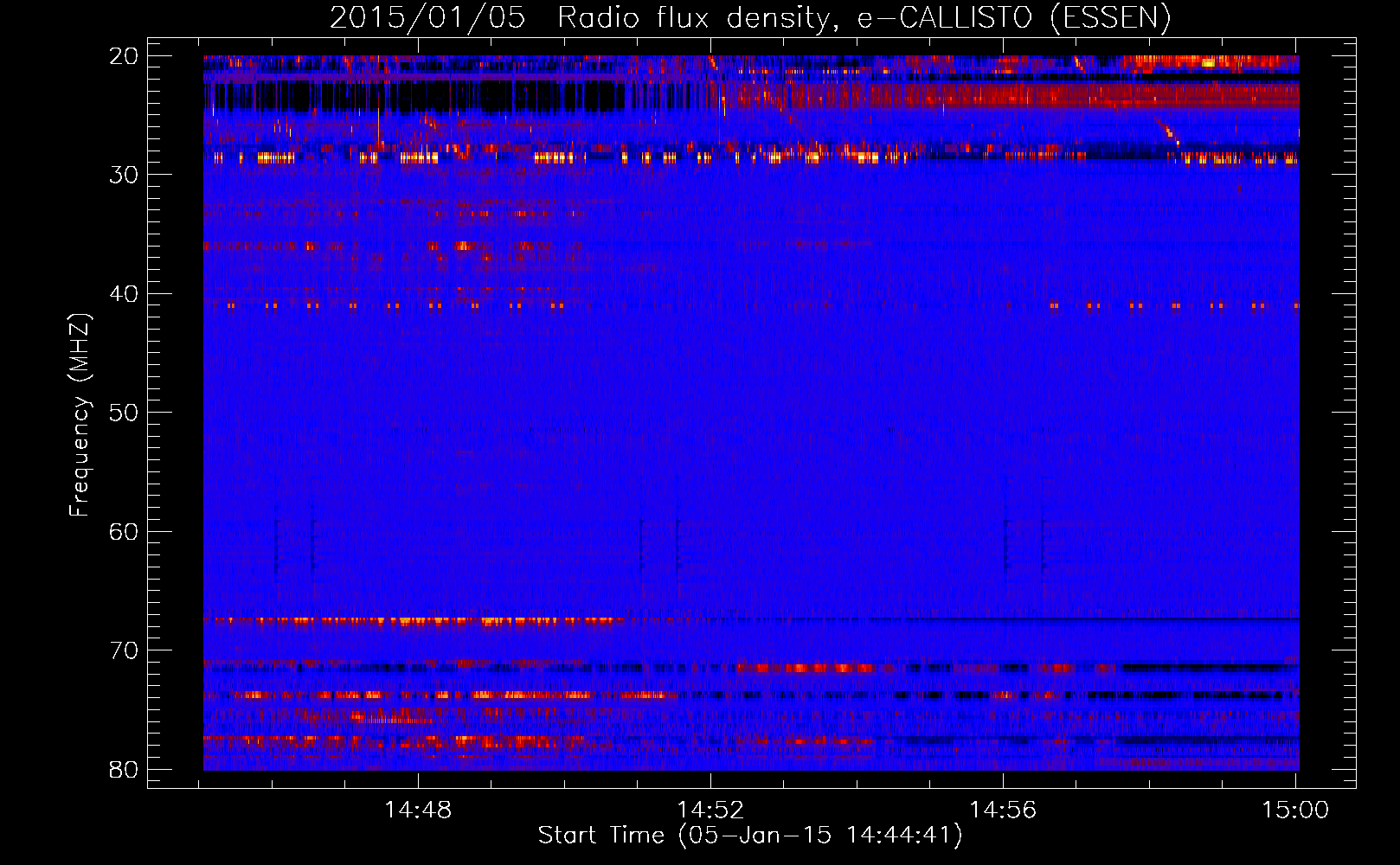Click the 14:52 time tick label
The image size is (1400, 865).
click(x=710, y=811)
